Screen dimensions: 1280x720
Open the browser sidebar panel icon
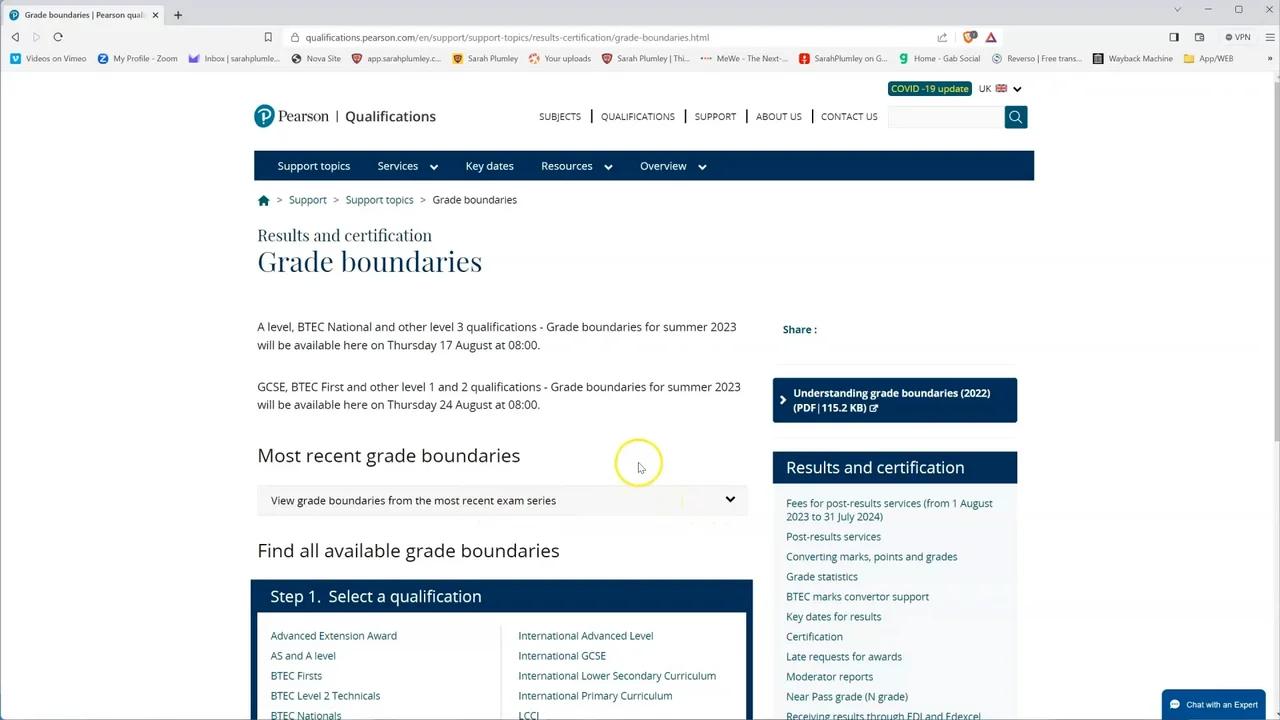[x=1174, y=37]
